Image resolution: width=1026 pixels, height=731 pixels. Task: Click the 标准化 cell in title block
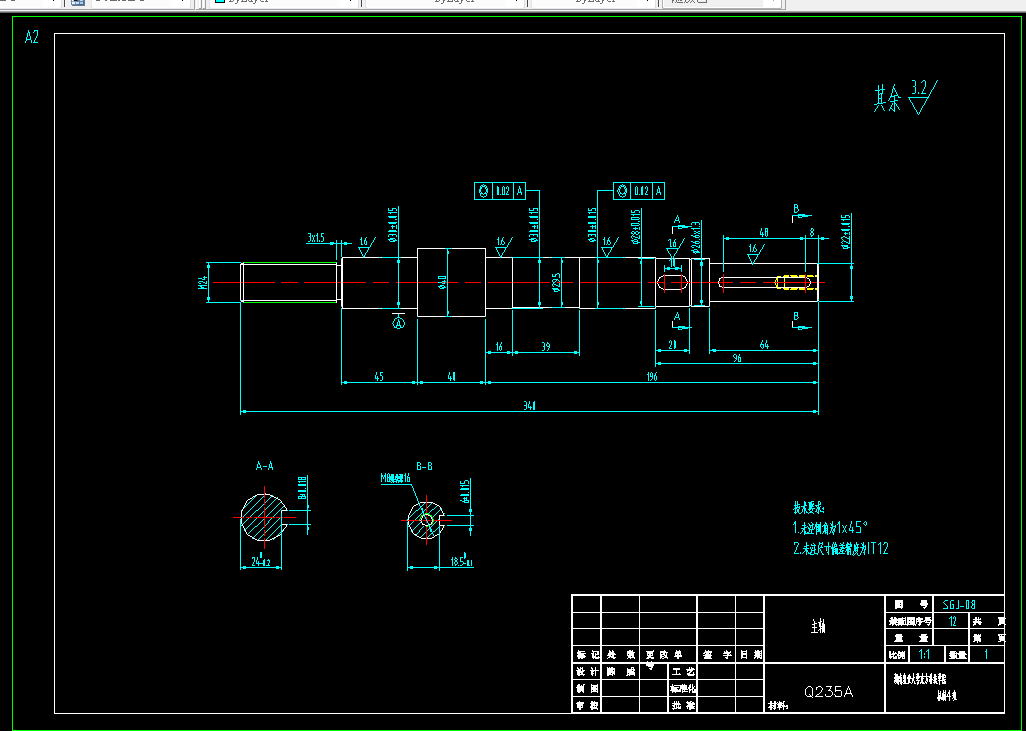point(683,688)
